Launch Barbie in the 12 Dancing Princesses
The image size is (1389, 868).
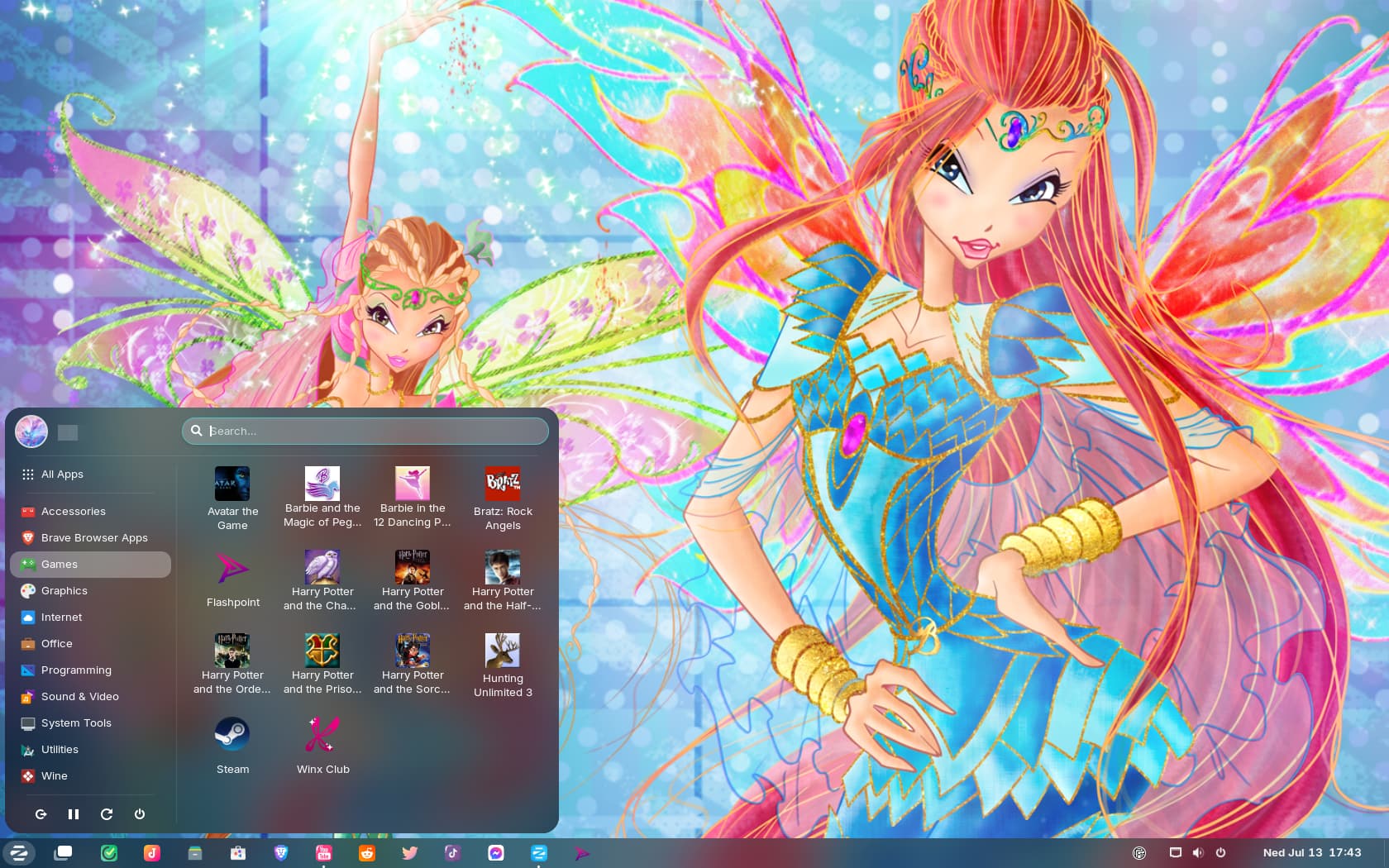[x=413, y=498]
